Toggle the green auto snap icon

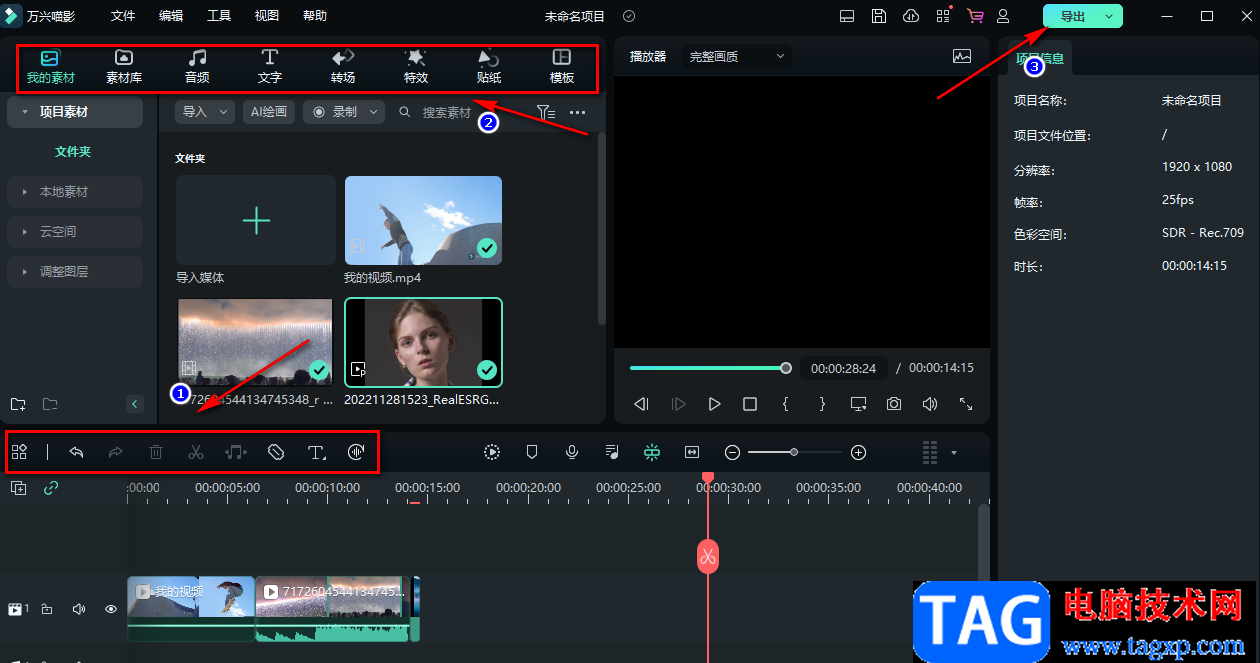pos(652,452)
